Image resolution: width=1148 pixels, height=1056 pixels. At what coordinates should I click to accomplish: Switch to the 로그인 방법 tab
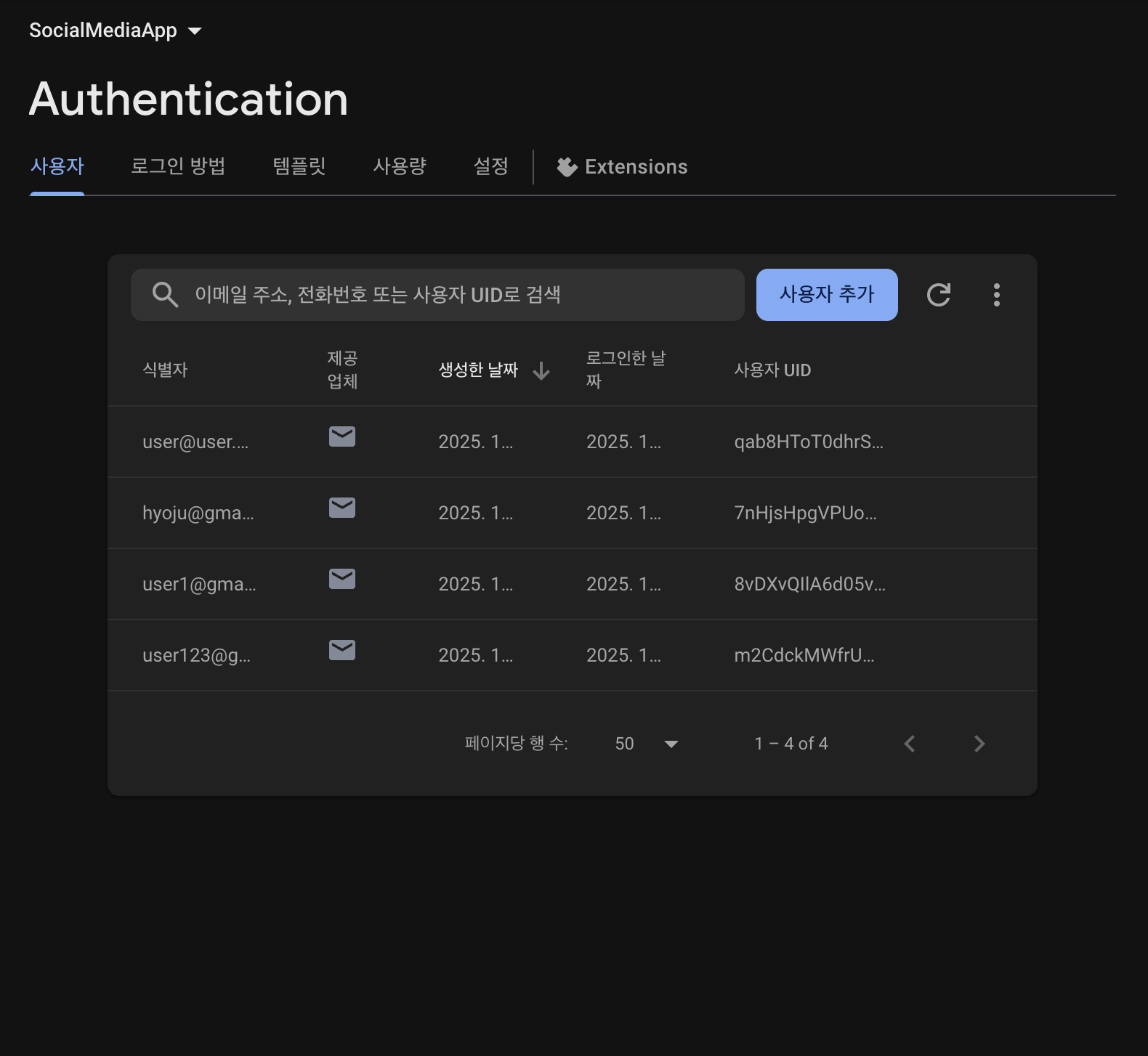(x=178, y=166)
